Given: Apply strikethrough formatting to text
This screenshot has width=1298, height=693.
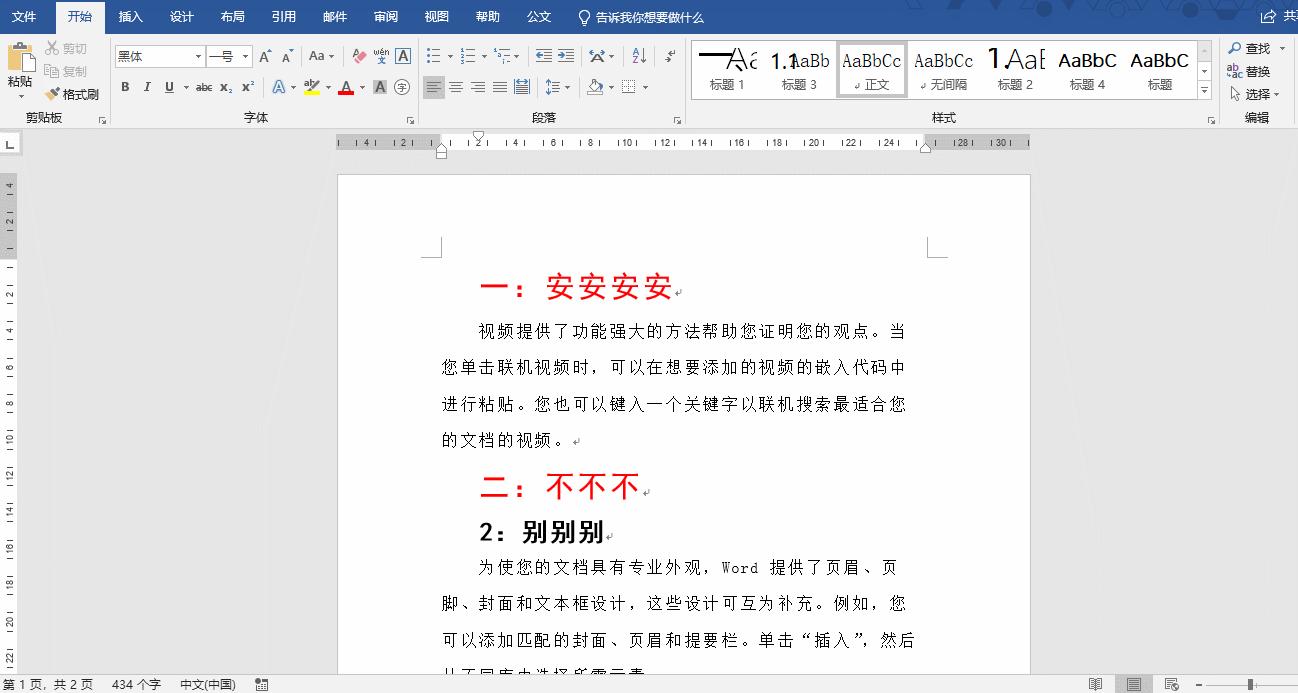Looking at the screenshot, I should (x=203, y=87).
